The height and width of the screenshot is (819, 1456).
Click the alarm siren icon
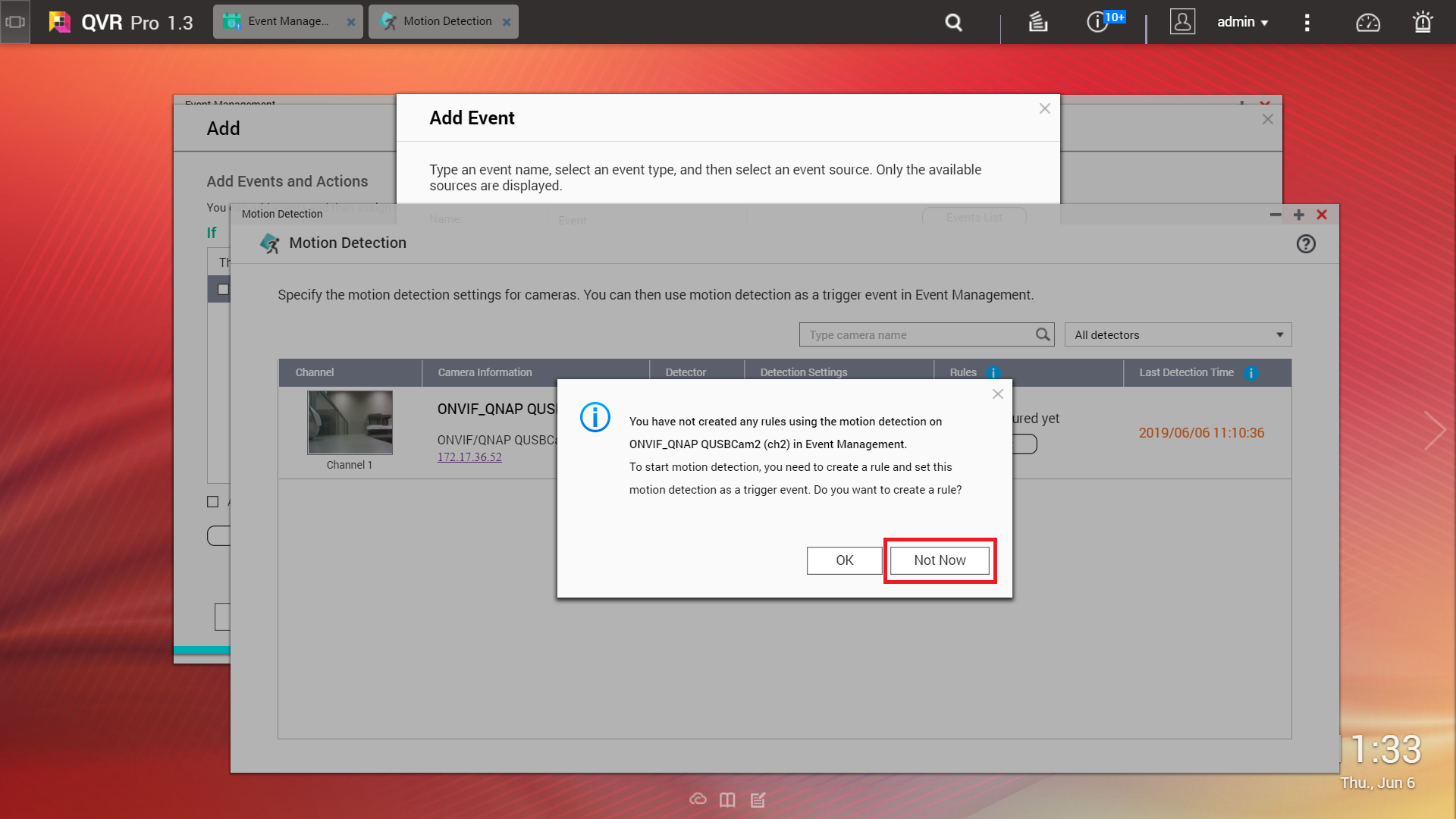point(1423,22)
